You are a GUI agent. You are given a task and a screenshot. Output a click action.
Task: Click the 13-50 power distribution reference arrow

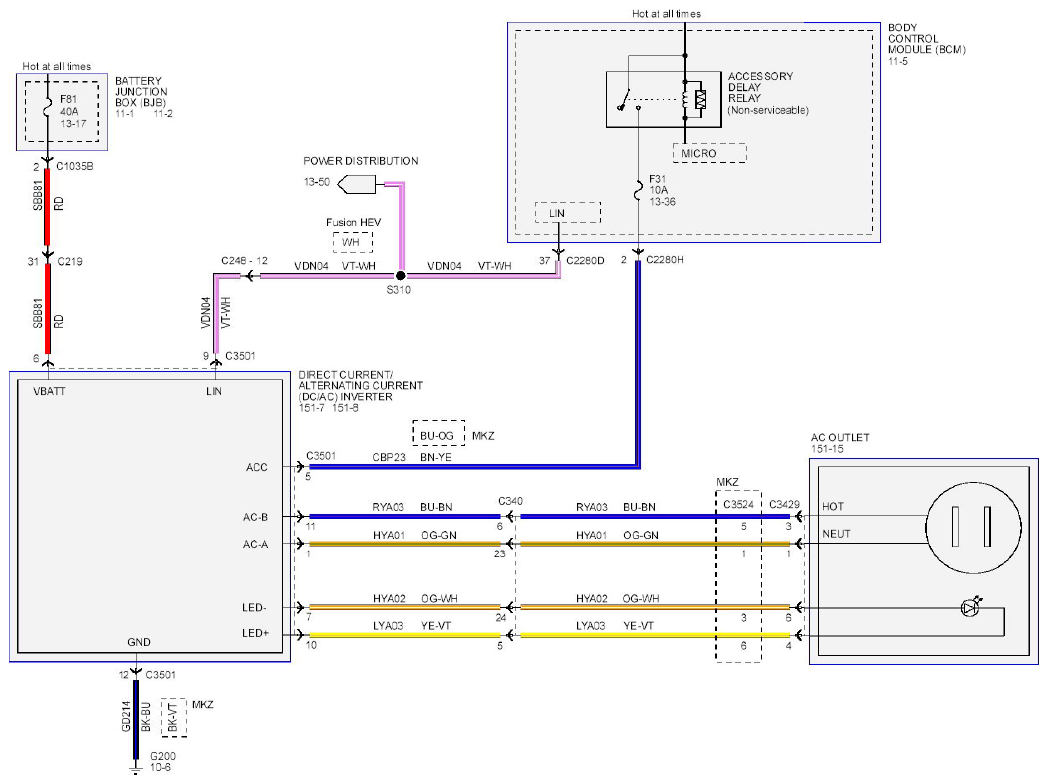pos(356,184)
